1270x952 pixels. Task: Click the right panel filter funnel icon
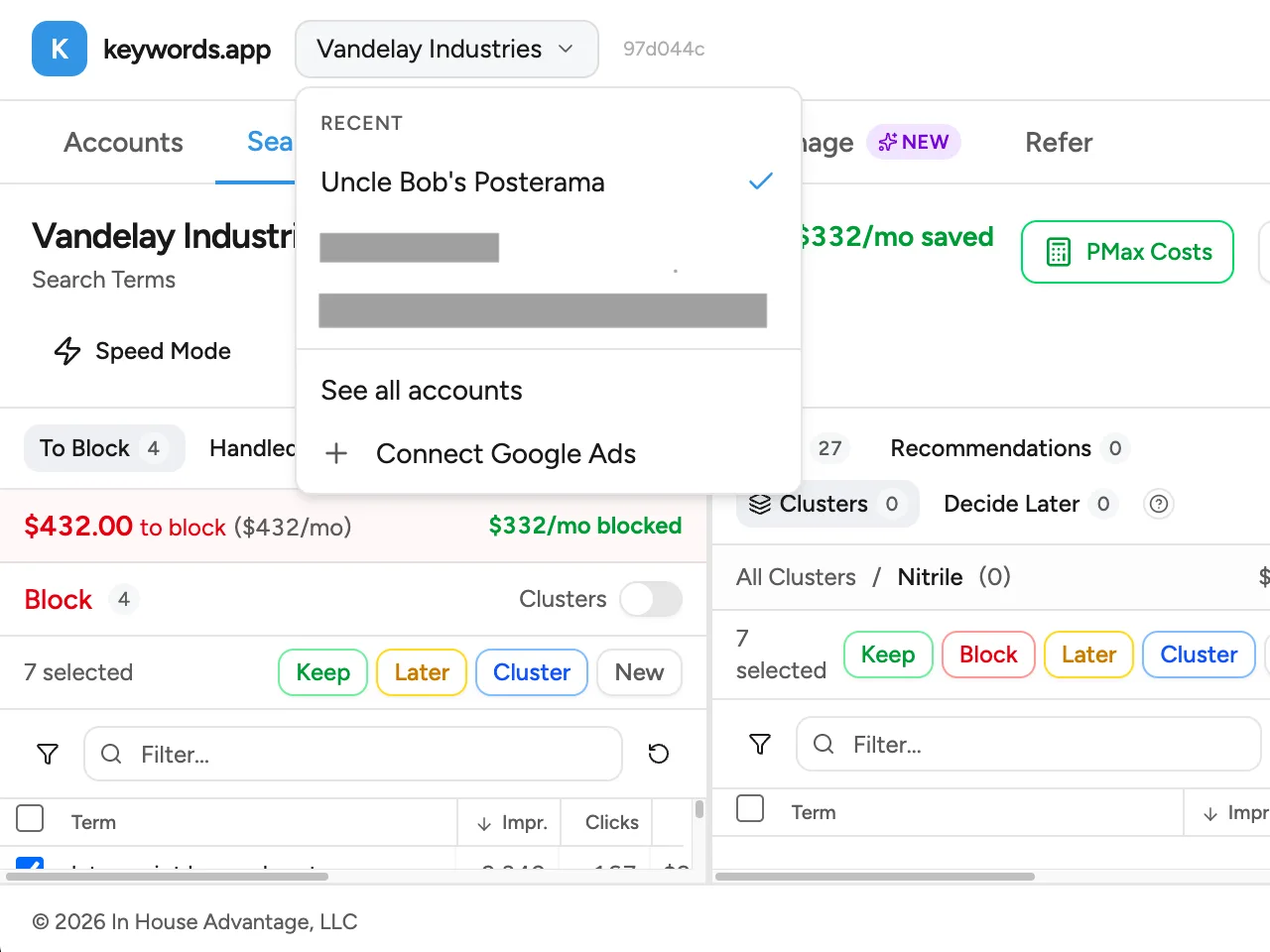[x=760, y=745]
